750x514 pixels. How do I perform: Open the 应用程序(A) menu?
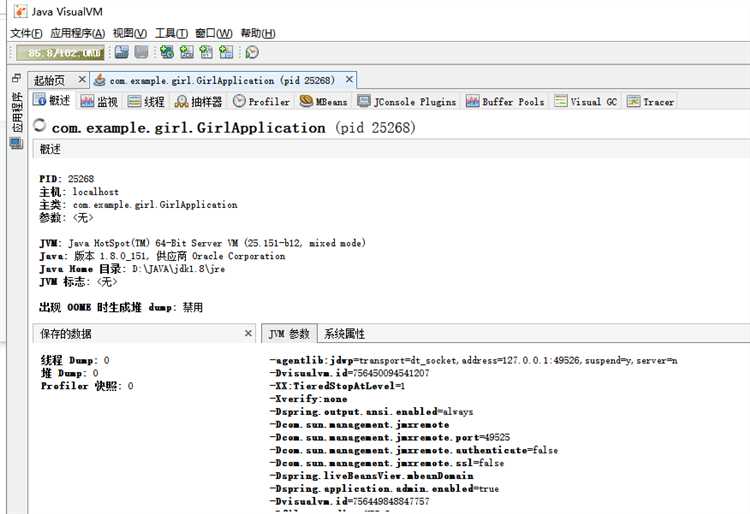pyautogui.click(x=77, y=33)
